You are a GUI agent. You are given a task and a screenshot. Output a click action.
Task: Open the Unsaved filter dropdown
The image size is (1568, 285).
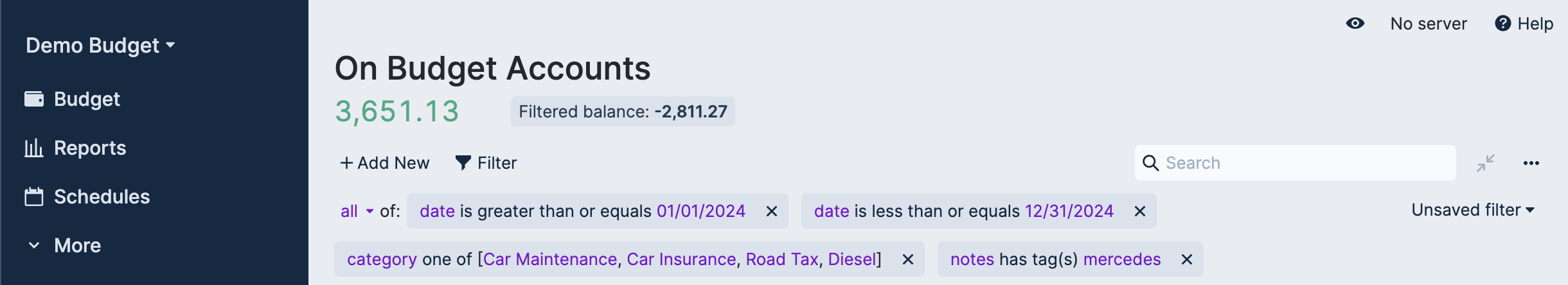1472,210
